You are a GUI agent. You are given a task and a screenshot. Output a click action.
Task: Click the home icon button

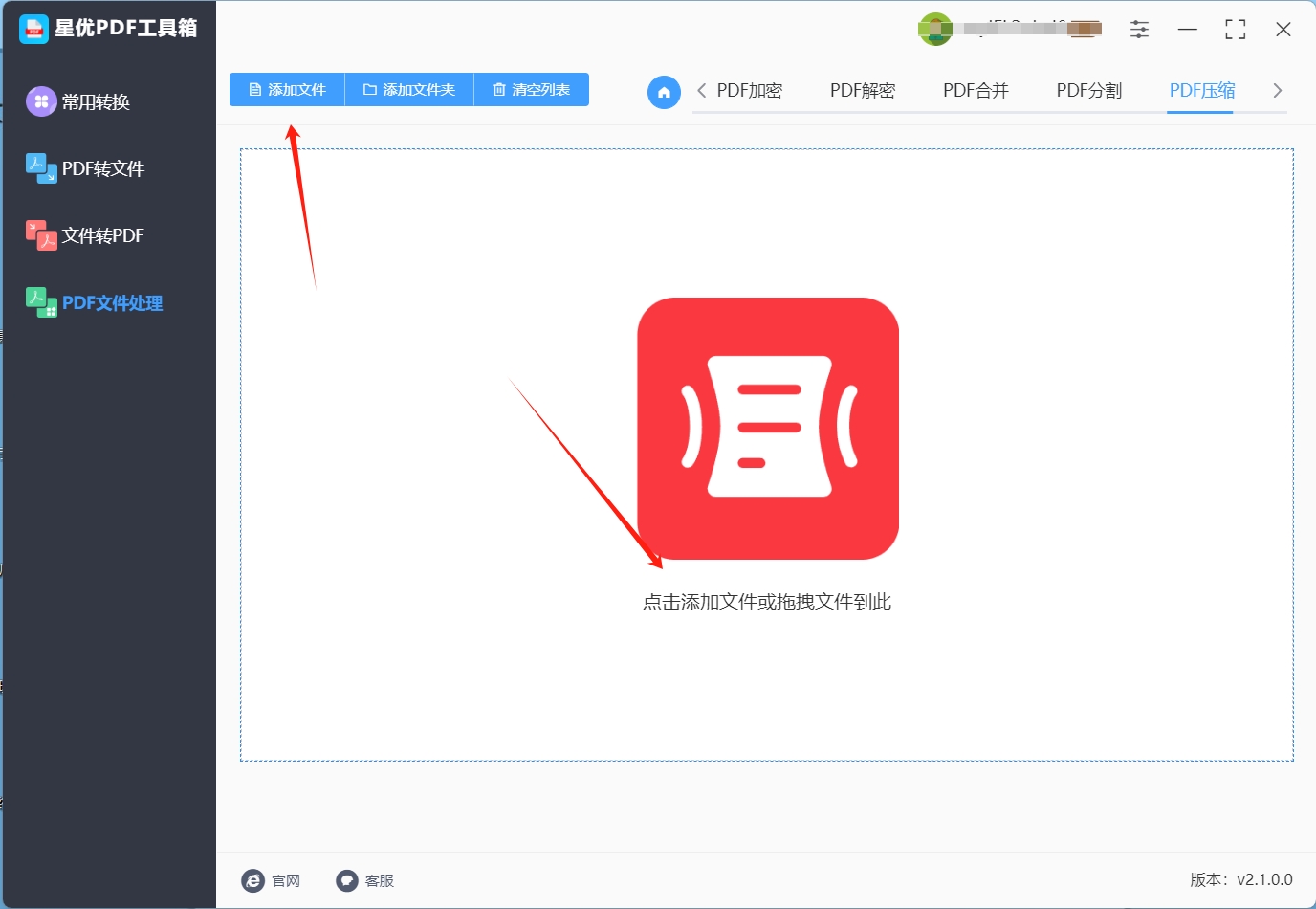664,92
